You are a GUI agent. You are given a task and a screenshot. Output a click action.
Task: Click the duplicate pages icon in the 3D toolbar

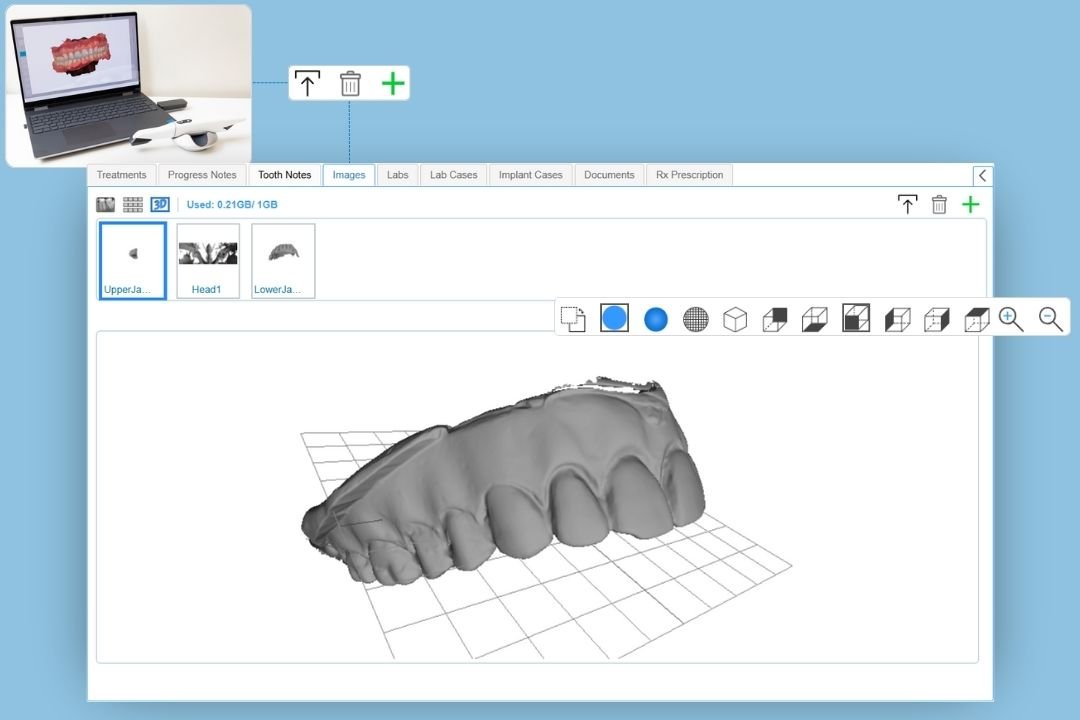coord(573,318)
